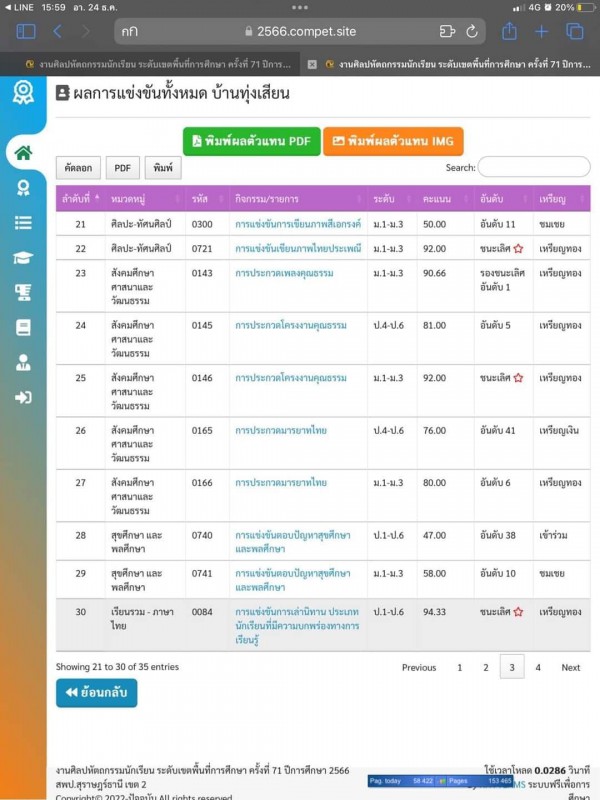Screen dimensions: 600x800
Task: Sort by ระดับ column header
Action: pos(392,199)
